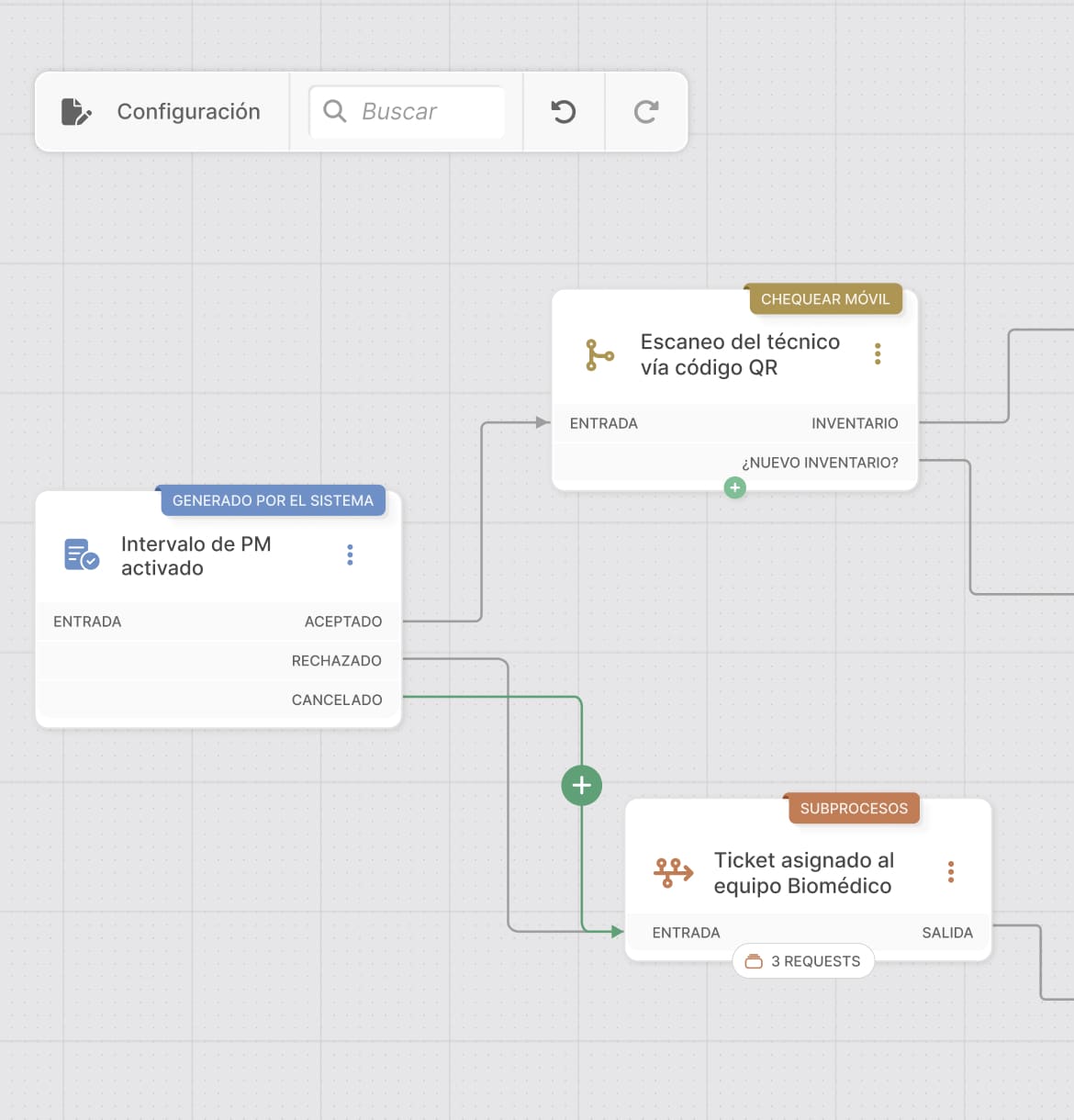
Task: Redo the last change
Action: [646, 111]
